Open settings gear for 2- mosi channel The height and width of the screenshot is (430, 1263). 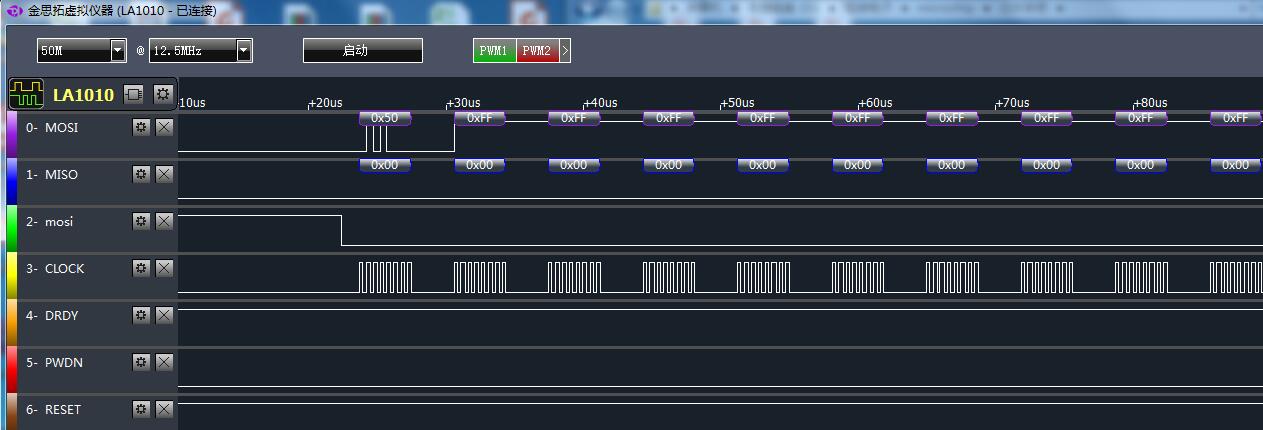click(x=141, y=221)
